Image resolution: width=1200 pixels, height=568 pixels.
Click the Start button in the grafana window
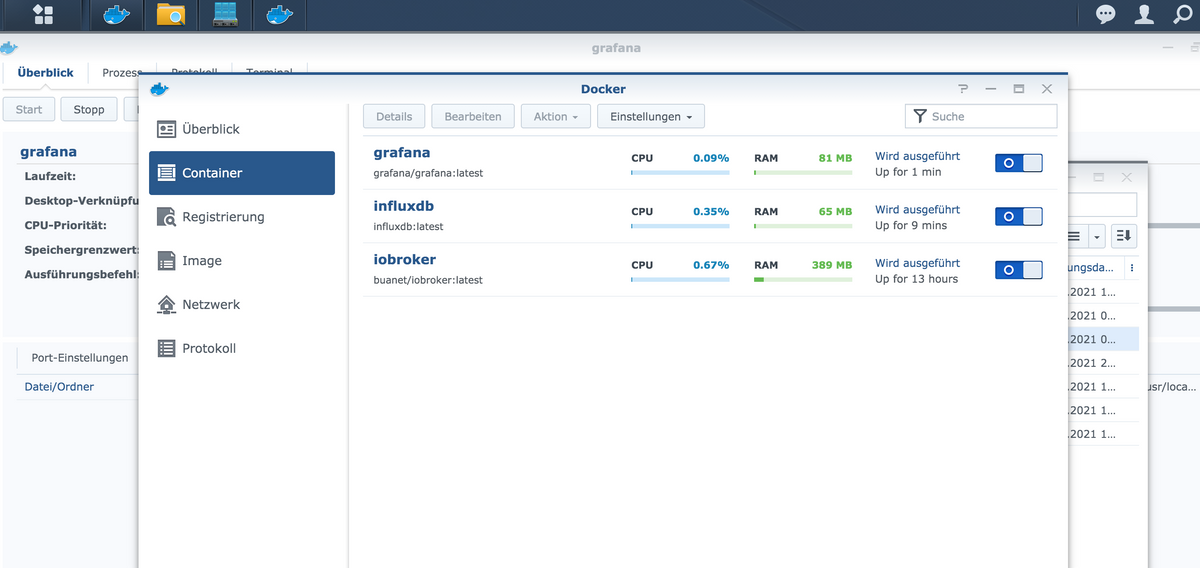[29, 109]
